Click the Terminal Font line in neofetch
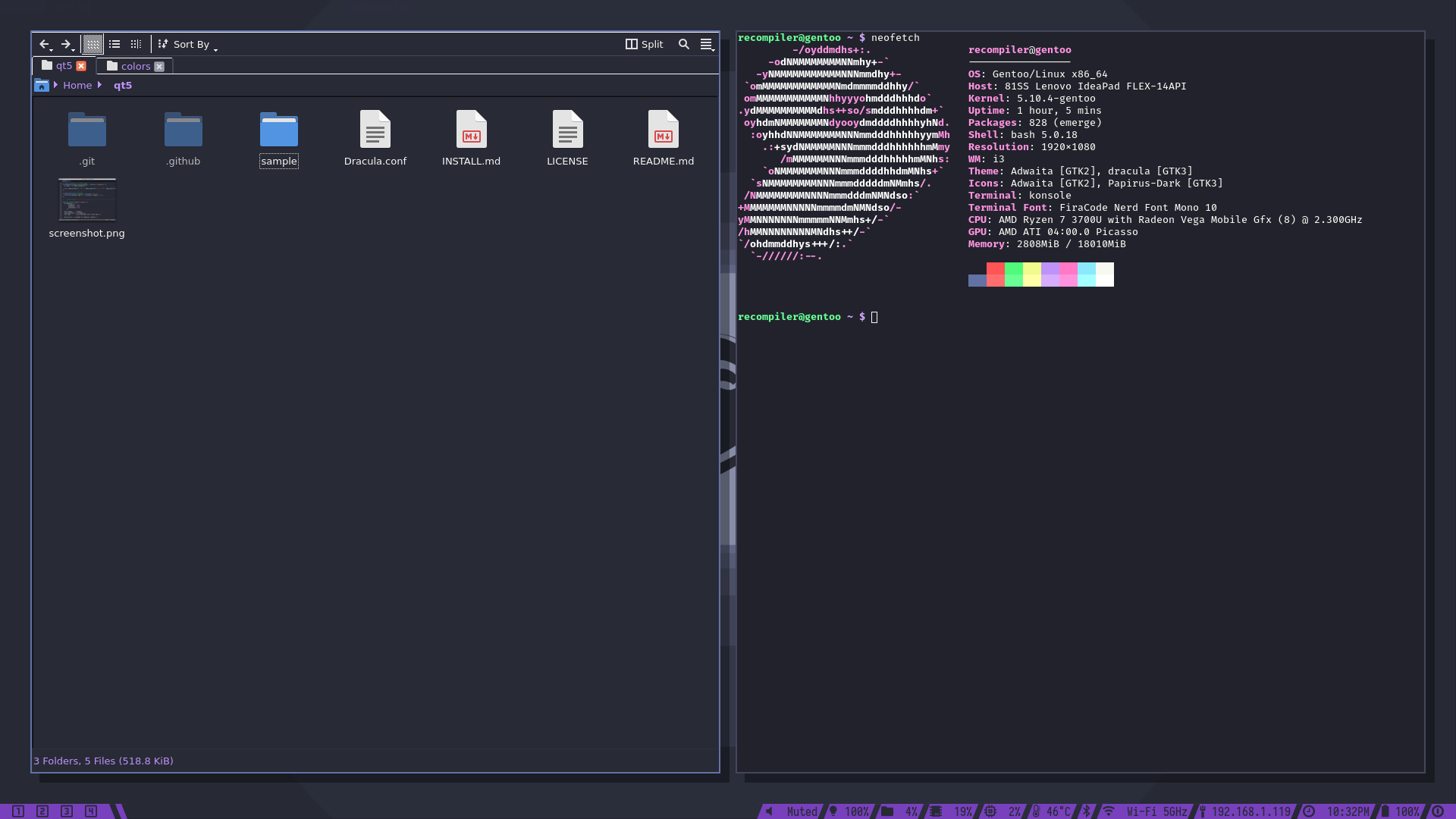Image resolution: width=1456 pixels, height=819 pixels. [1092, 208]
